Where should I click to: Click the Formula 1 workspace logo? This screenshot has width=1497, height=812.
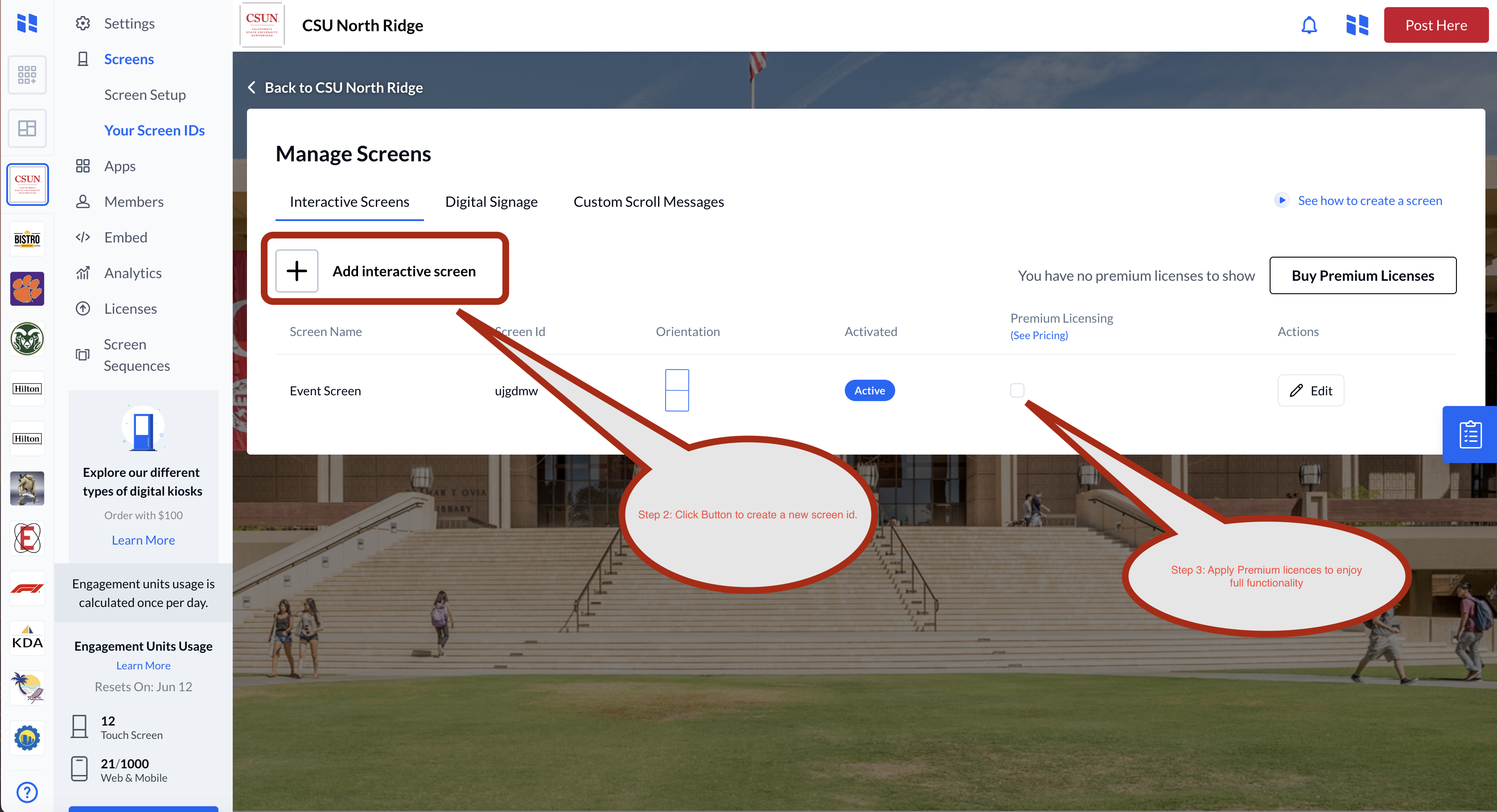tap(27, 588)
